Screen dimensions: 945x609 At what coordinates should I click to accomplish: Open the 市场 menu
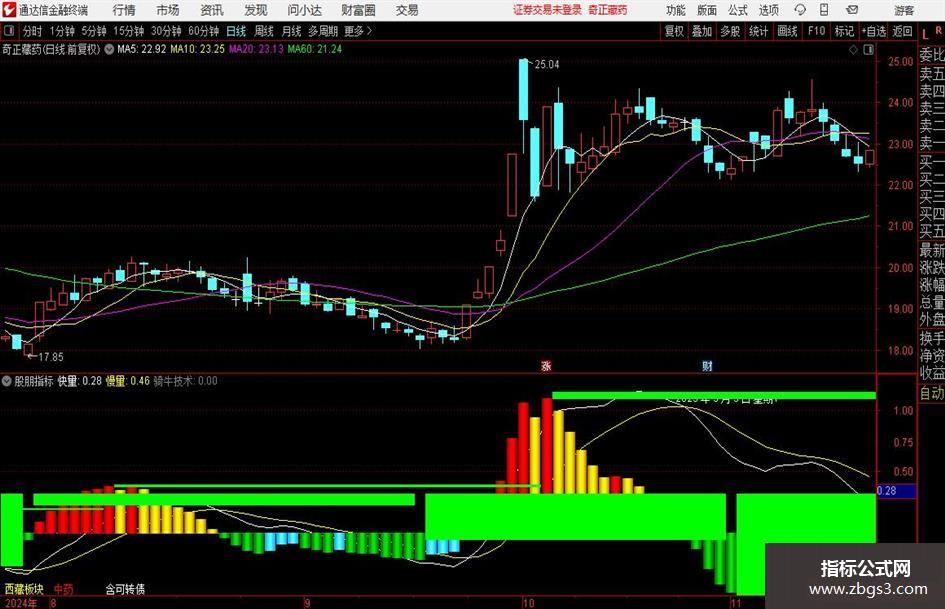pyautogui.click(x=168, y=10)
